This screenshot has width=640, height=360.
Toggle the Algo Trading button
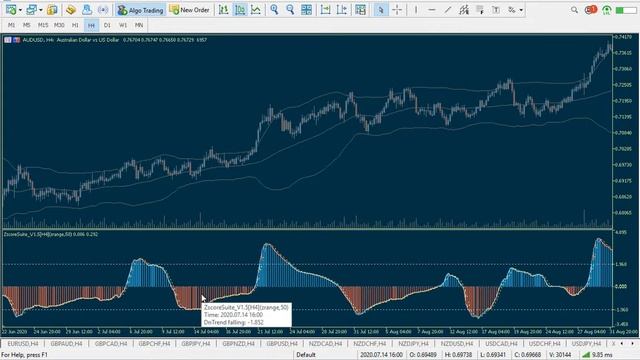pyautogui.click(x=140, y=10)
